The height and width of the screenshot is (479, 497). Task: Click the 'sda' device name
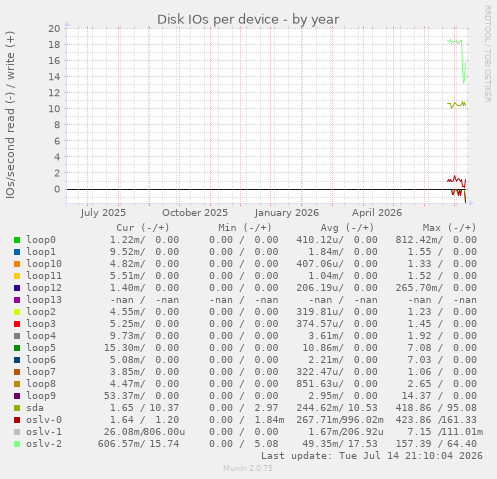pyautogui.click(x=35, y=408)
